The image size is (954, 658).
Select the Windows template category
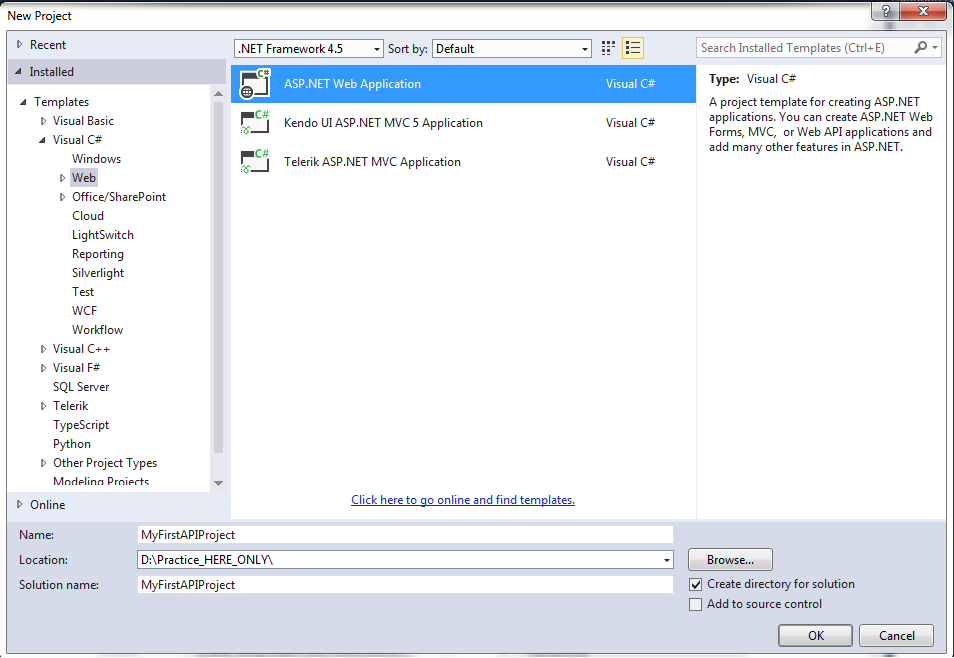pyautogui.click(x=96, y=159)
